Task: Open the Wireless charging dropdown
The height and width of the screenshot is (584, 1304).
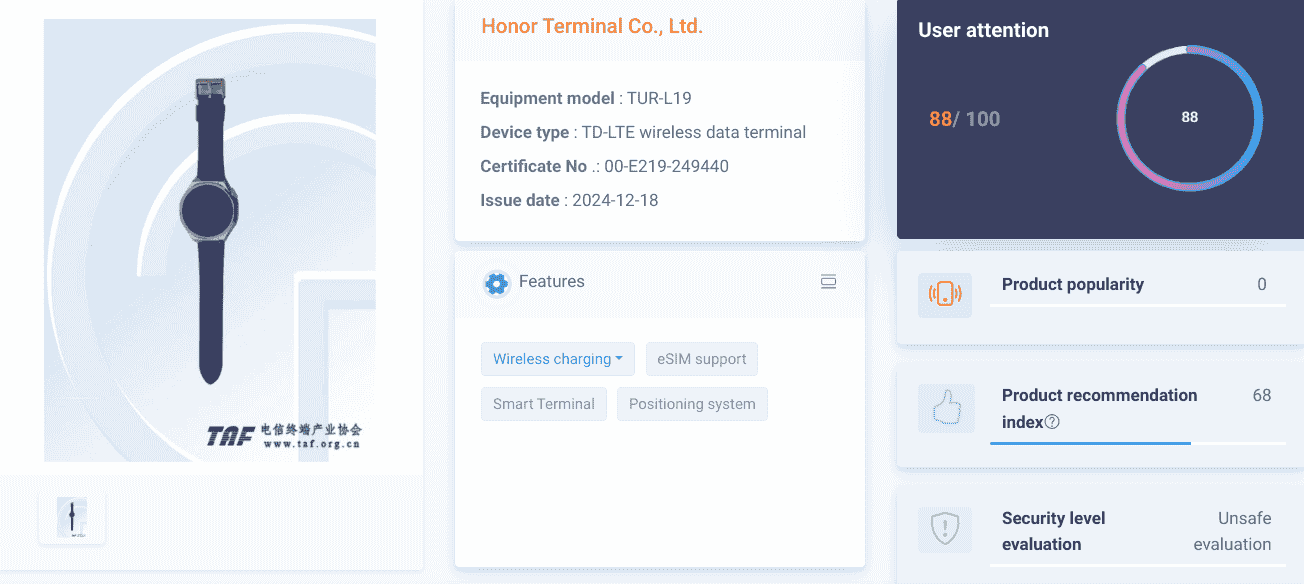Action: tap(557, 359)
